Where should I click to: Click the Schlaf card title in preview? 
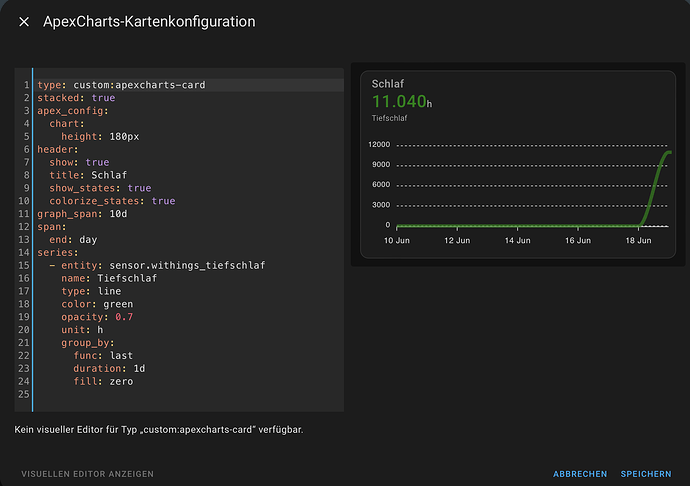[x=388, y=84]
